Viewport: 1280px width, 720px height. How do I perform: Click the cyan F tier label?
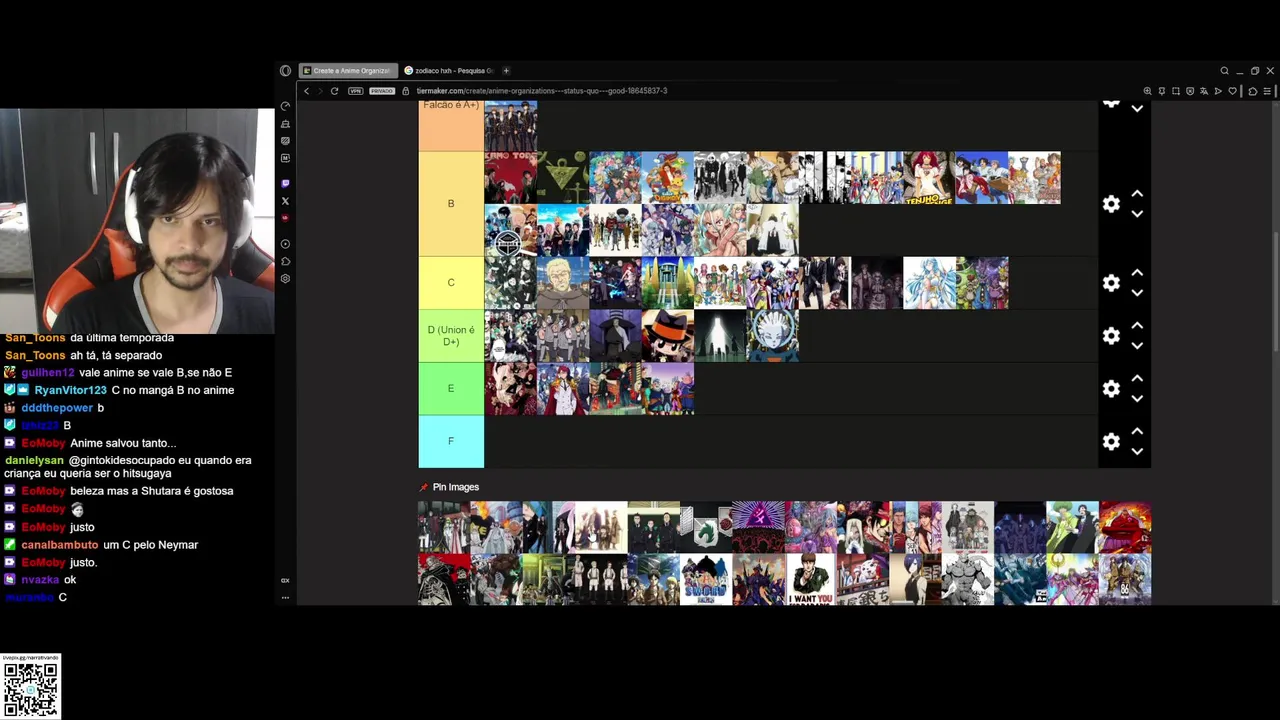pyautogui.click(x=451, y=441)
